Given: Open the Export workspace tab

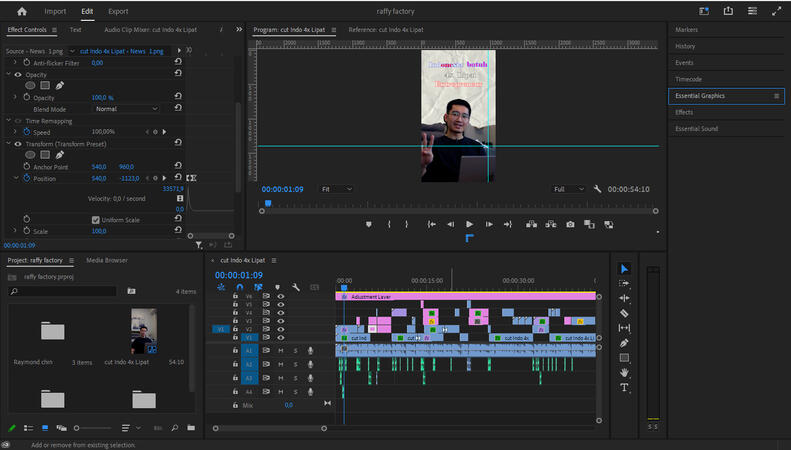Looking at the screenshot, I should pyautogui.click(x=118, y=11).
